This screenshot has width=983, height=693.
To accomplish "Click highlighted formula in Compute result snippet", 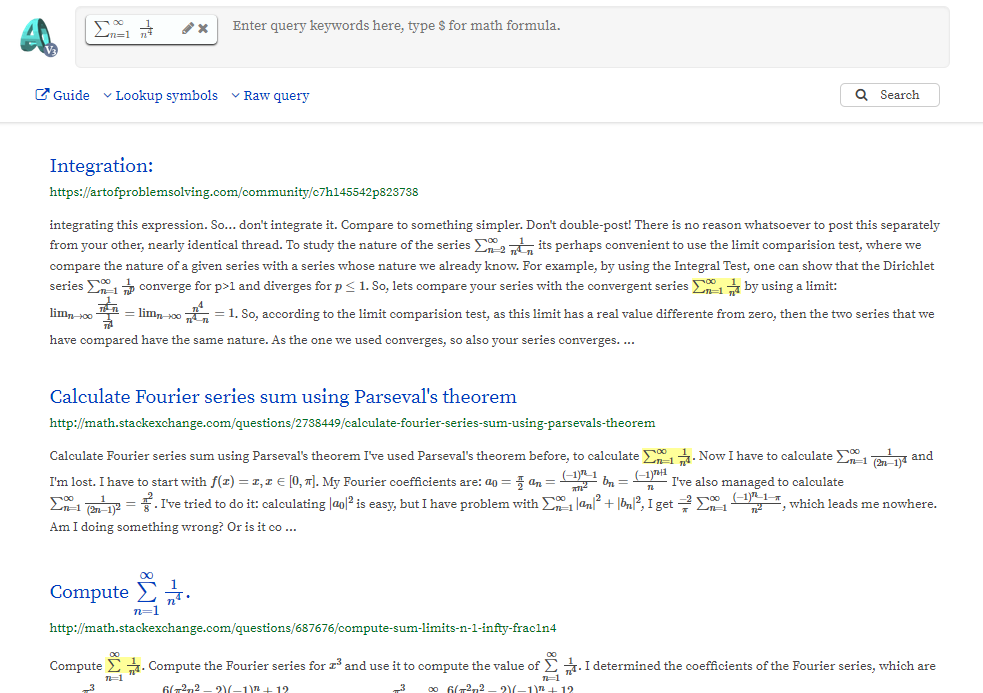I will click(124, 666).
